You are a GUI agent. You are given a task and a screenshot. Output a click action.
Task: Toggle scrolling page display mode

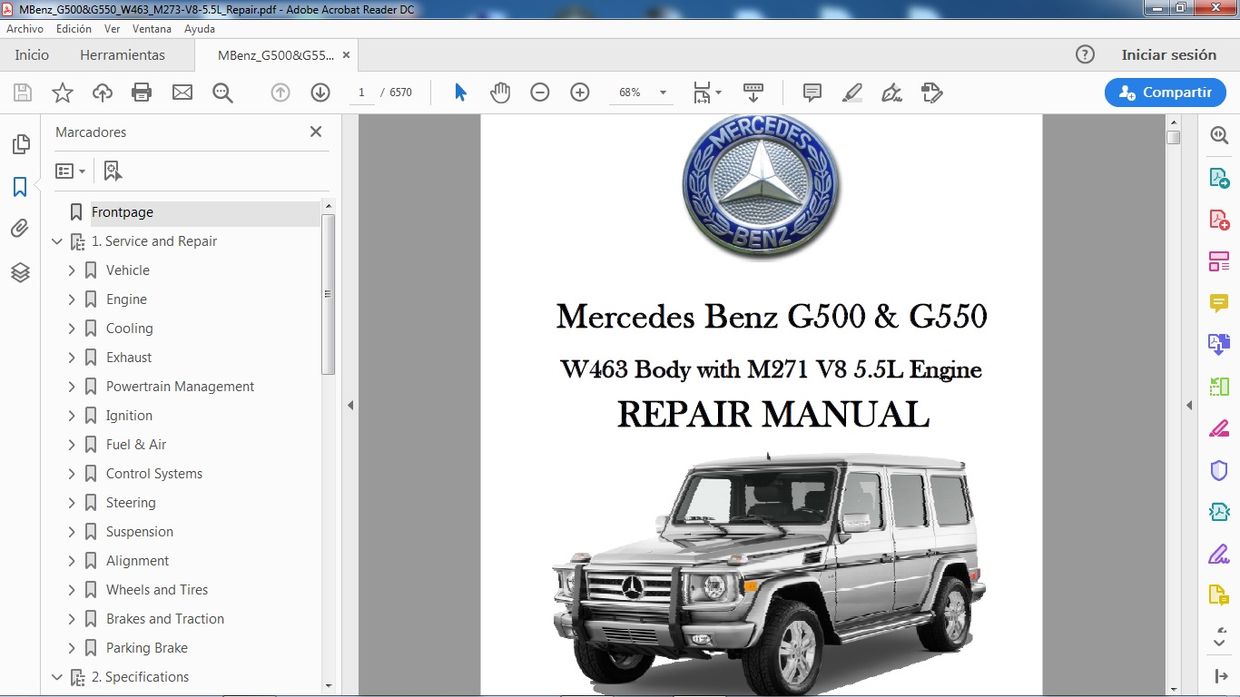[753, 92]
